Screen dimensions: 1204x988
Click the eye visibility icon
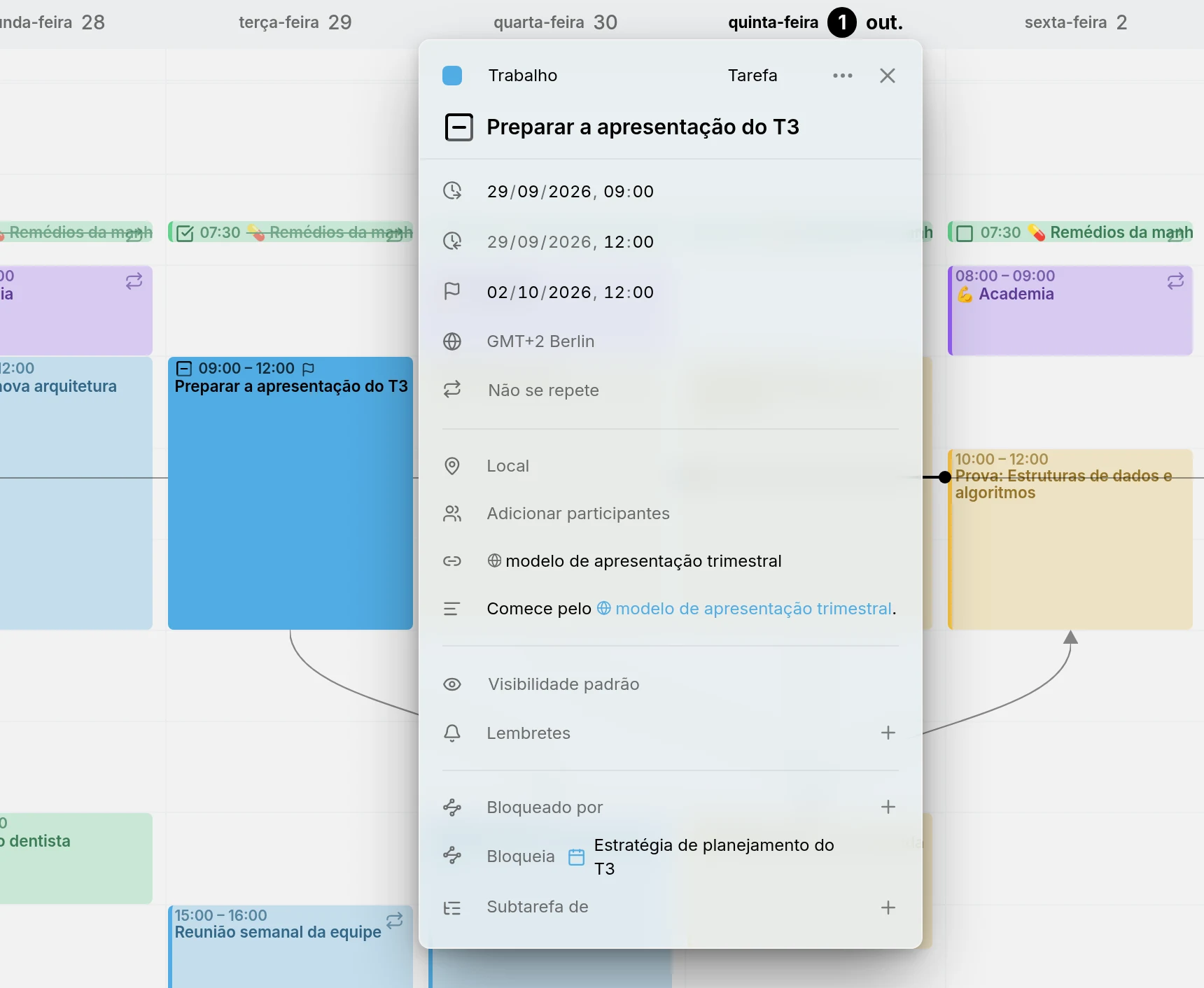(x=452, y=684)
